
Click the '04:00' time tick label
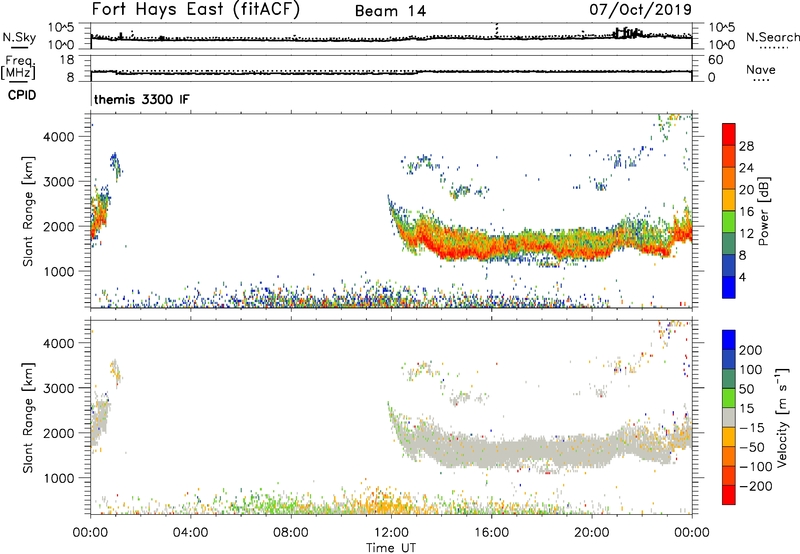(x=191, y=533)
